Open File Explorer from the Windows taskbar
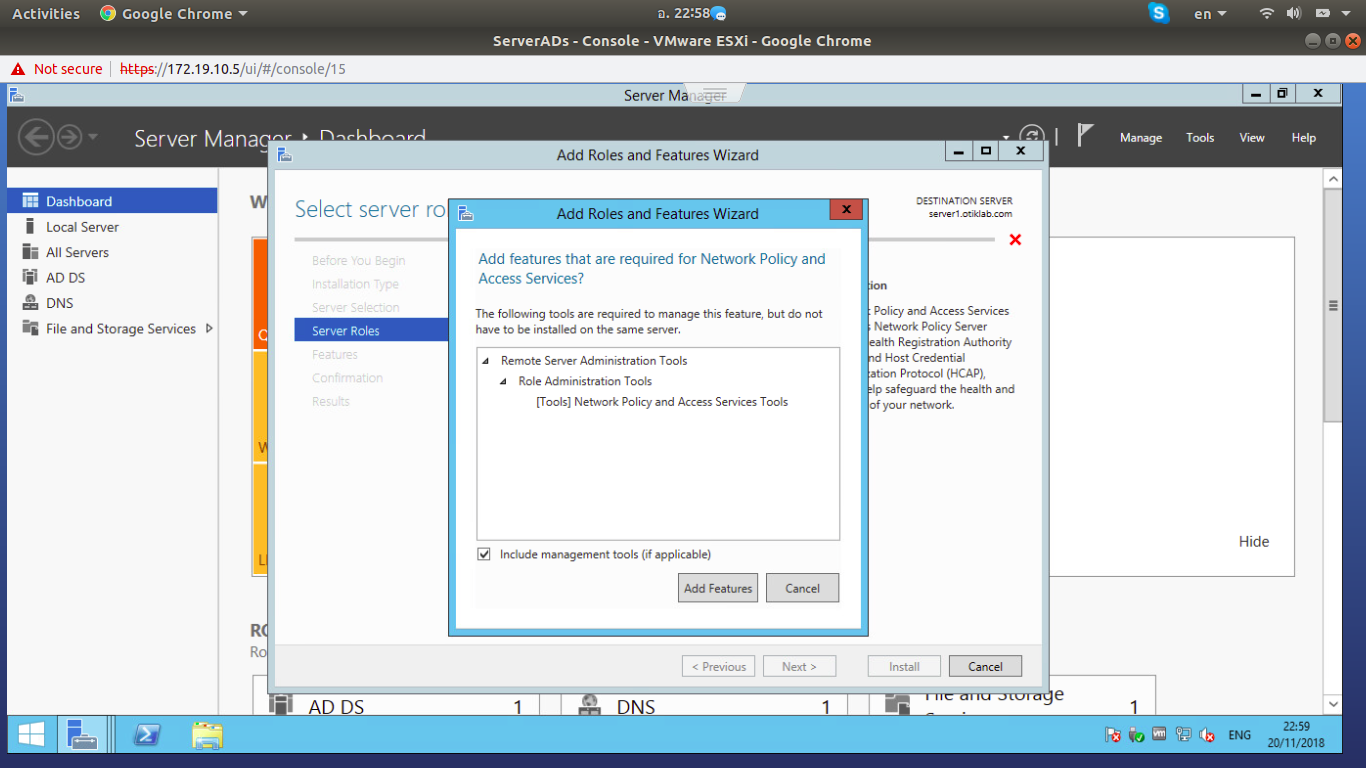Viewport: 1366px width, 768px height. pyautogui.click(x=207, y=736)
